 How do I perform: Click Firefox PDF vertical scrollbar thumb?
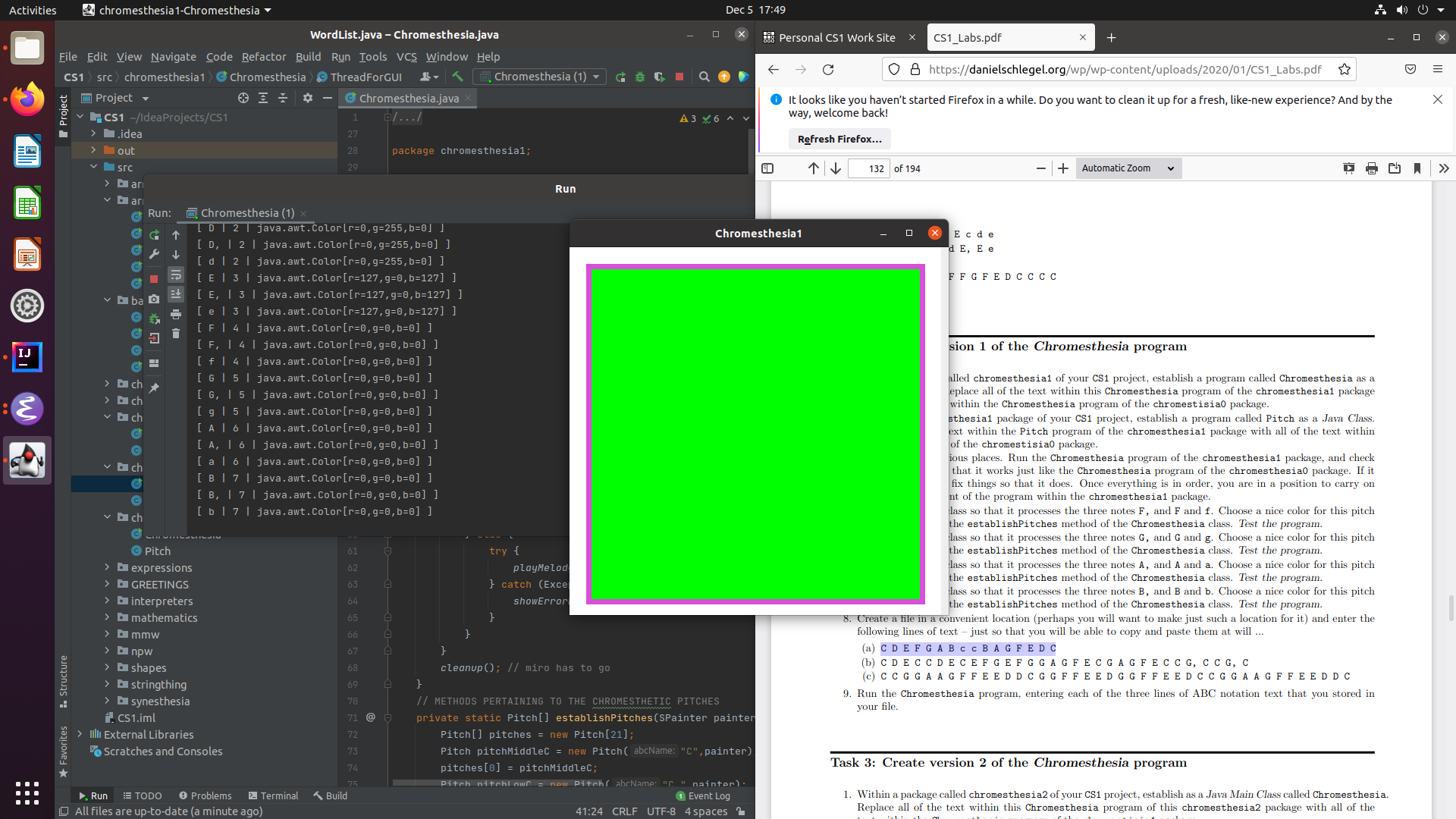1451,608
